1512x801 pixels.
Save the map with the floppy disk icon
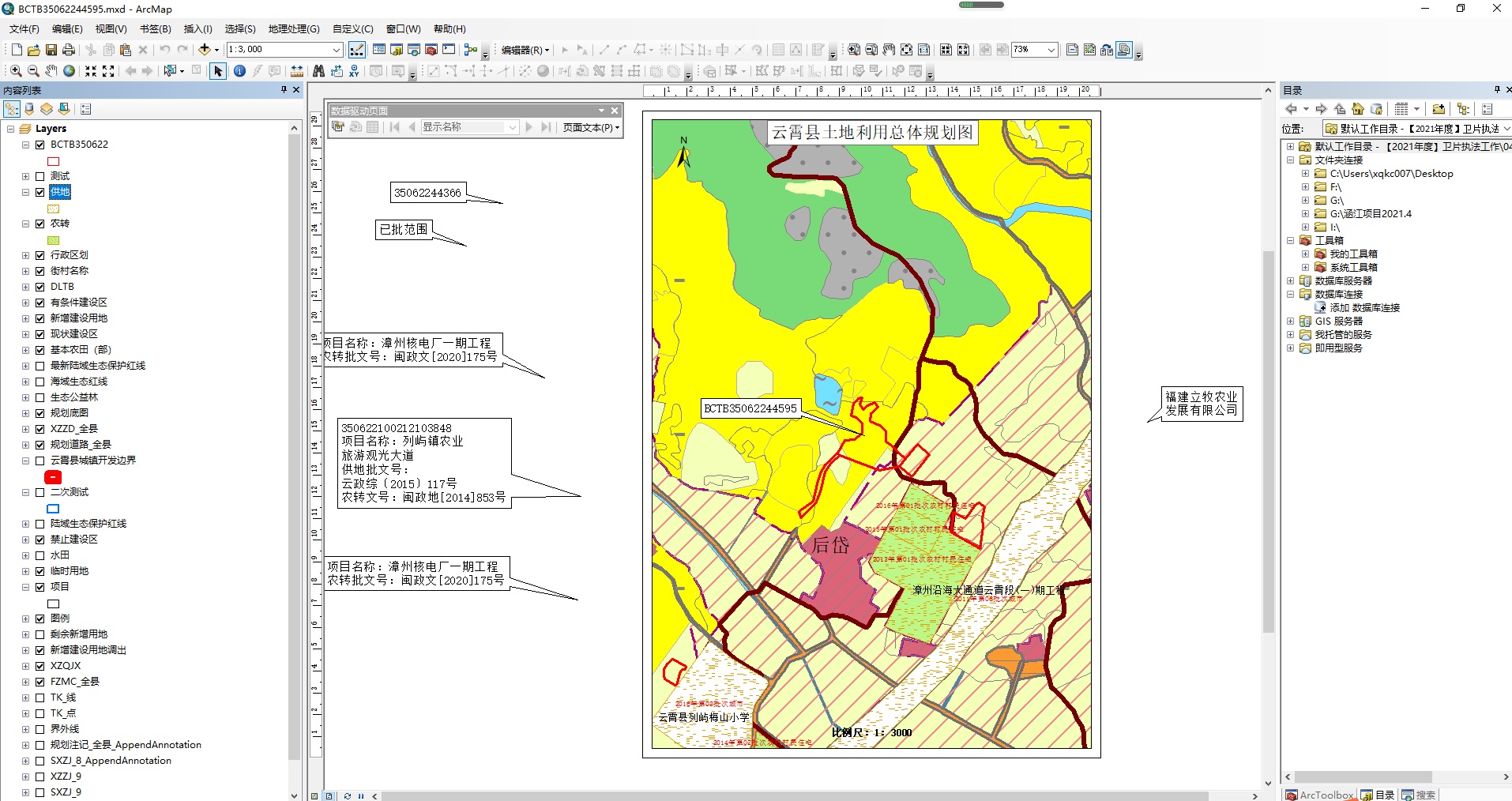51,50
